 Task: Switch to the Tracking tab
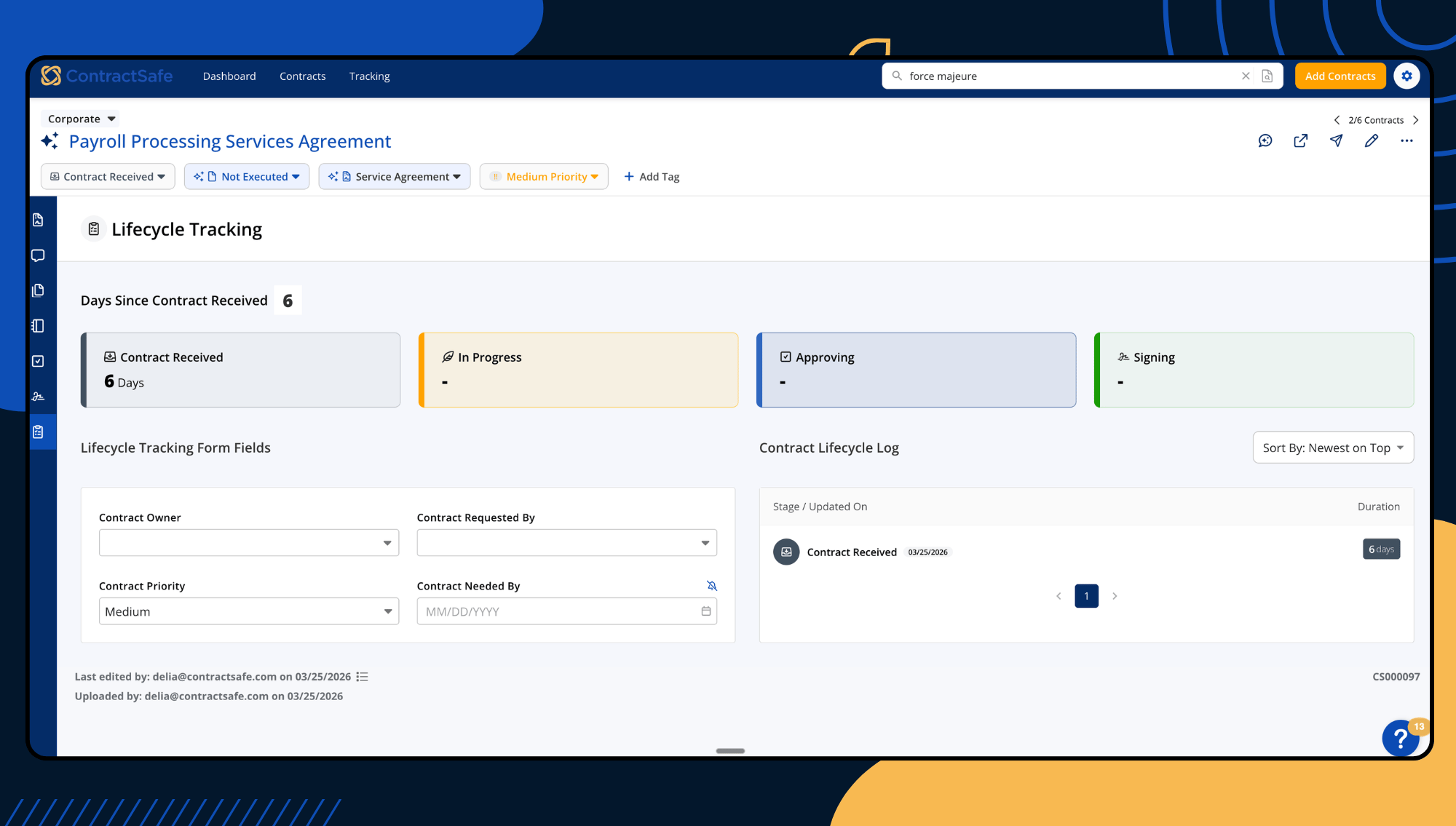(369, 76)
